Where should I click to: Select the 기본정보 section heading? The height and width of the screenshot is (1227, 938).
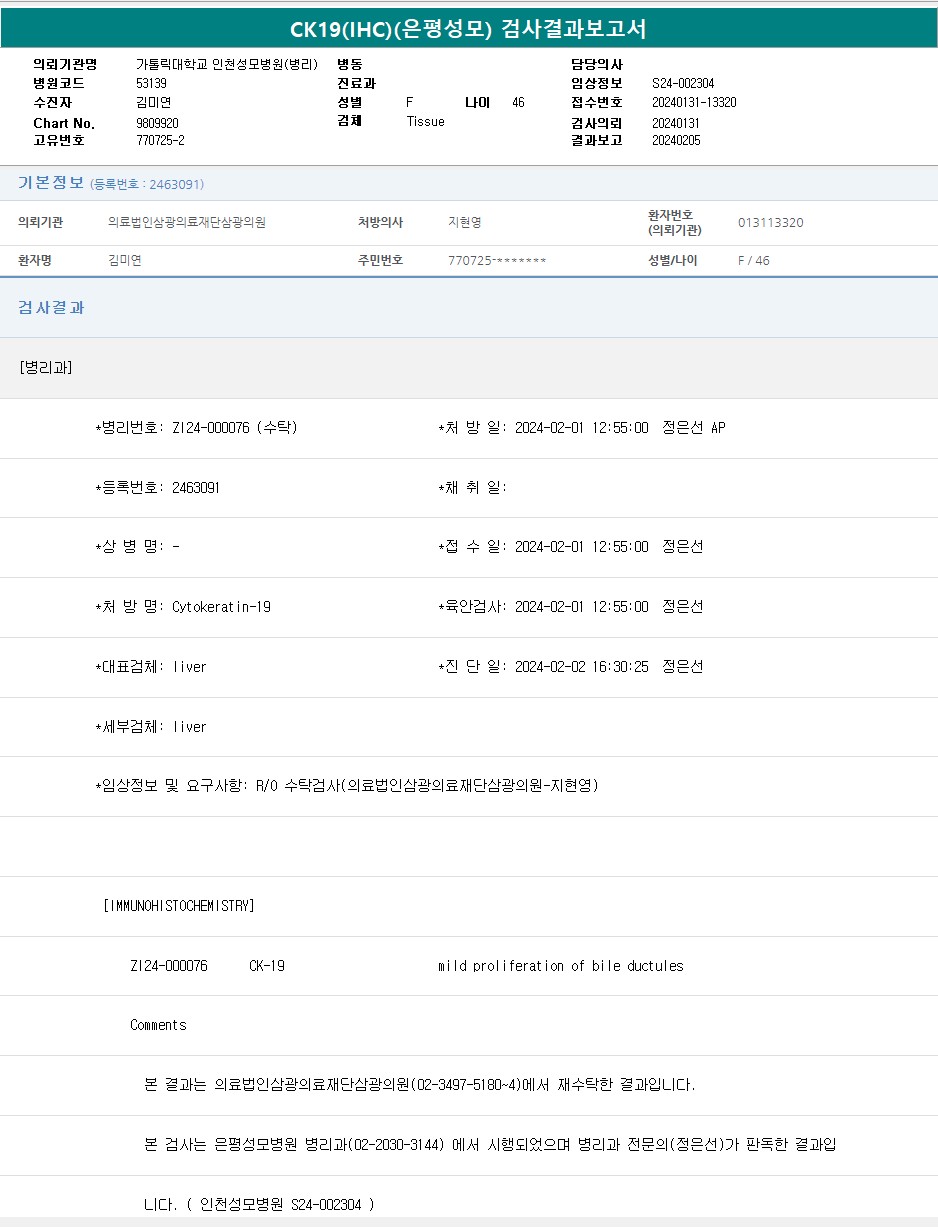51,183
